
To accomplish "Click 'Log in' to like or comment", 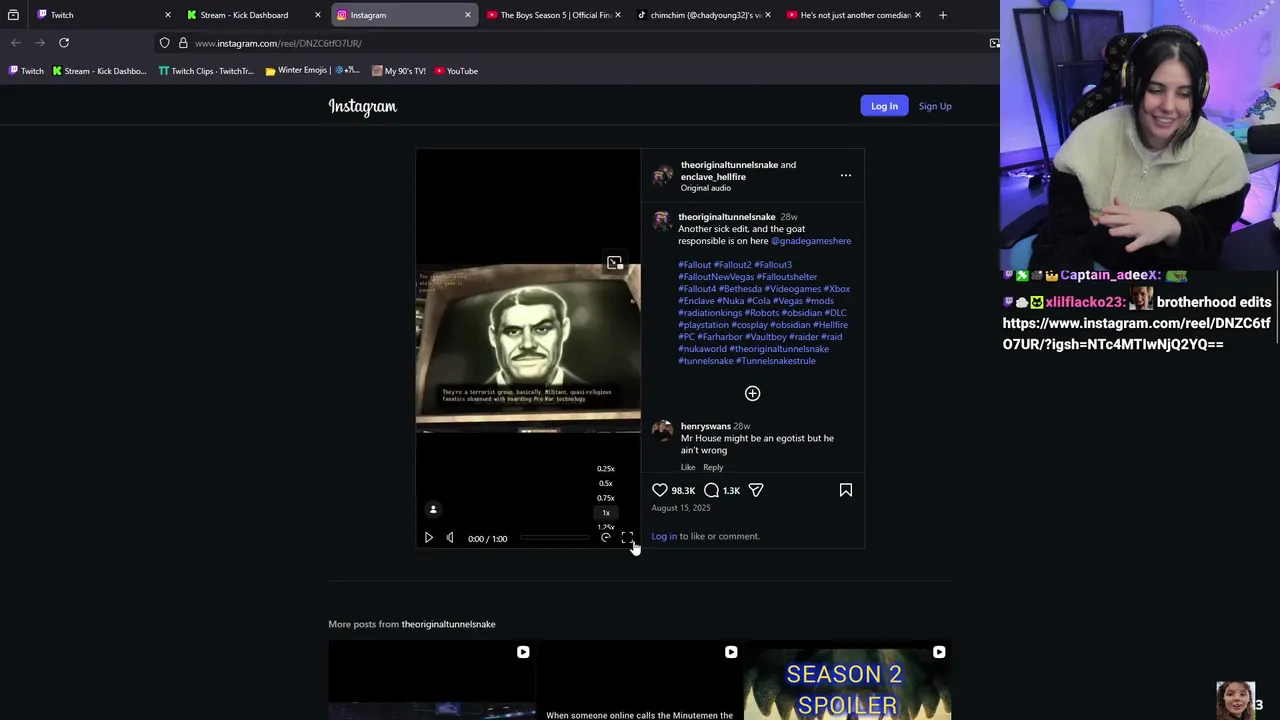I will coord(664,536).
